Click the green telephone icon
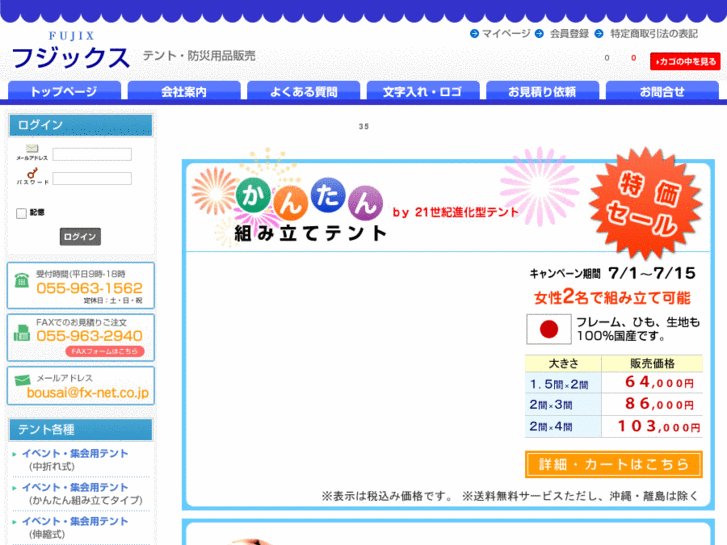 tap(22, 280)
